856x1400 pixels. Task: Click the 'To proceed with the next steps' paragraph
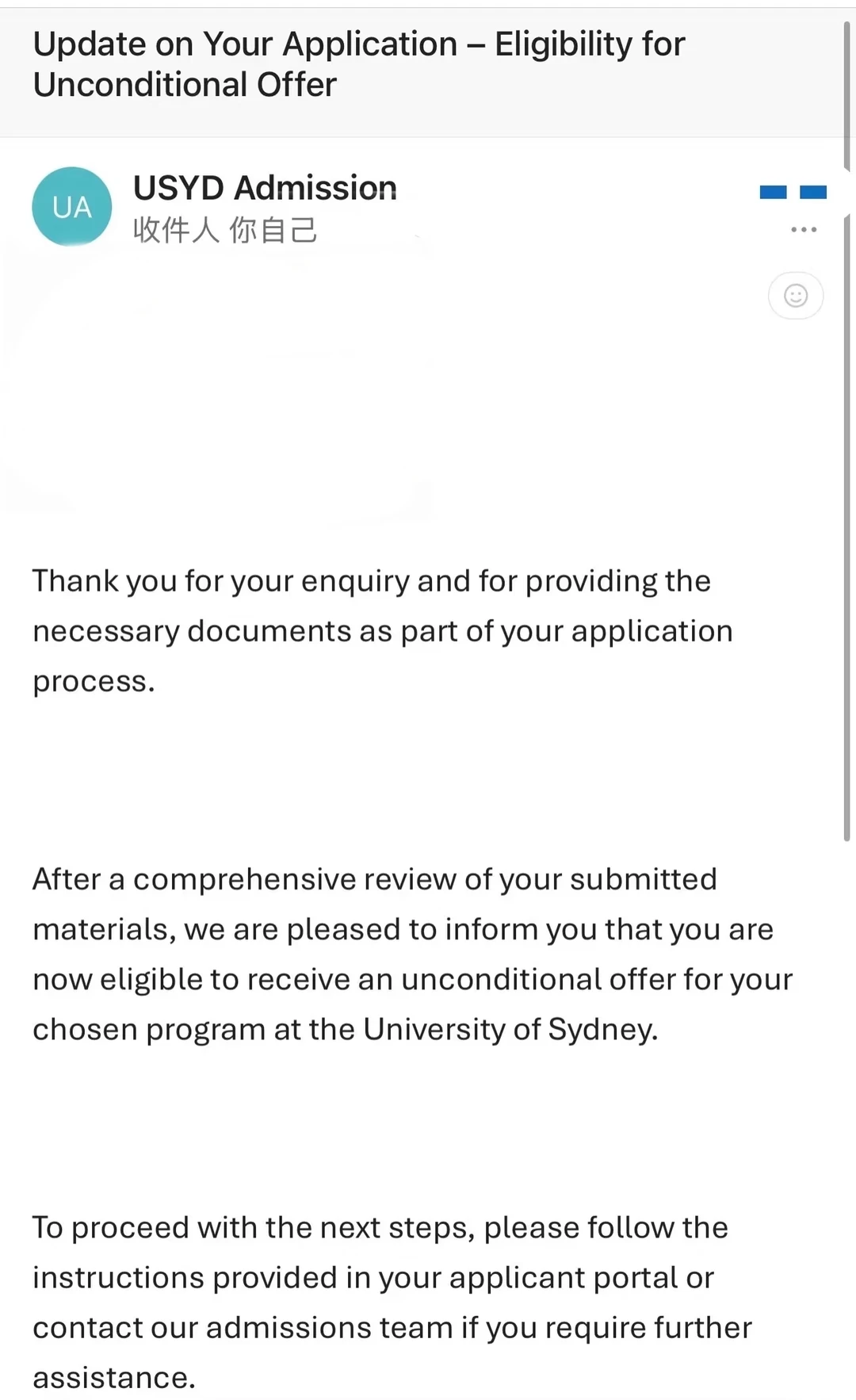coord(392,1302)
